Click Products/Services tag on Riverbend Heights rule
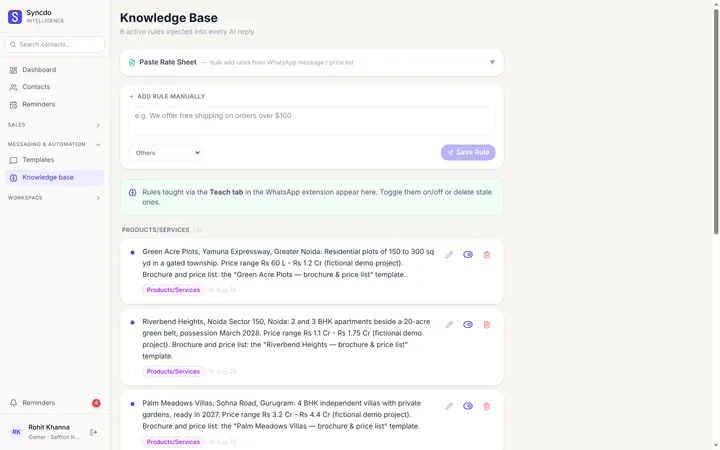Screen dimensions: 720x450 (173, 371)
